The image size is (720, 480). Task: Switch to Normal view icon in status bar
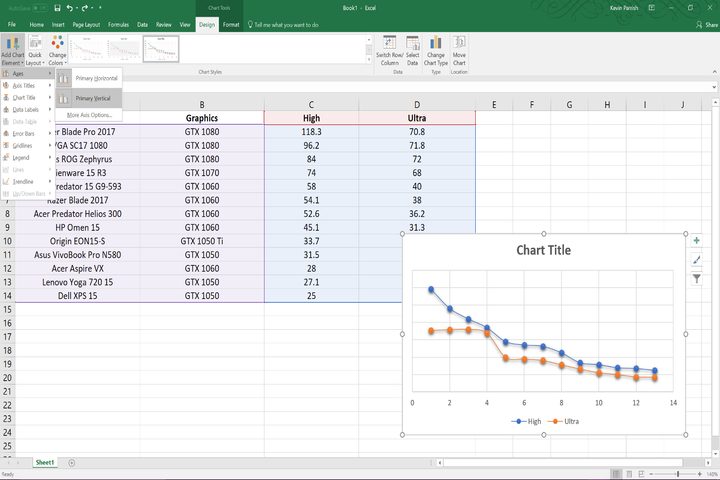(616, 474)
